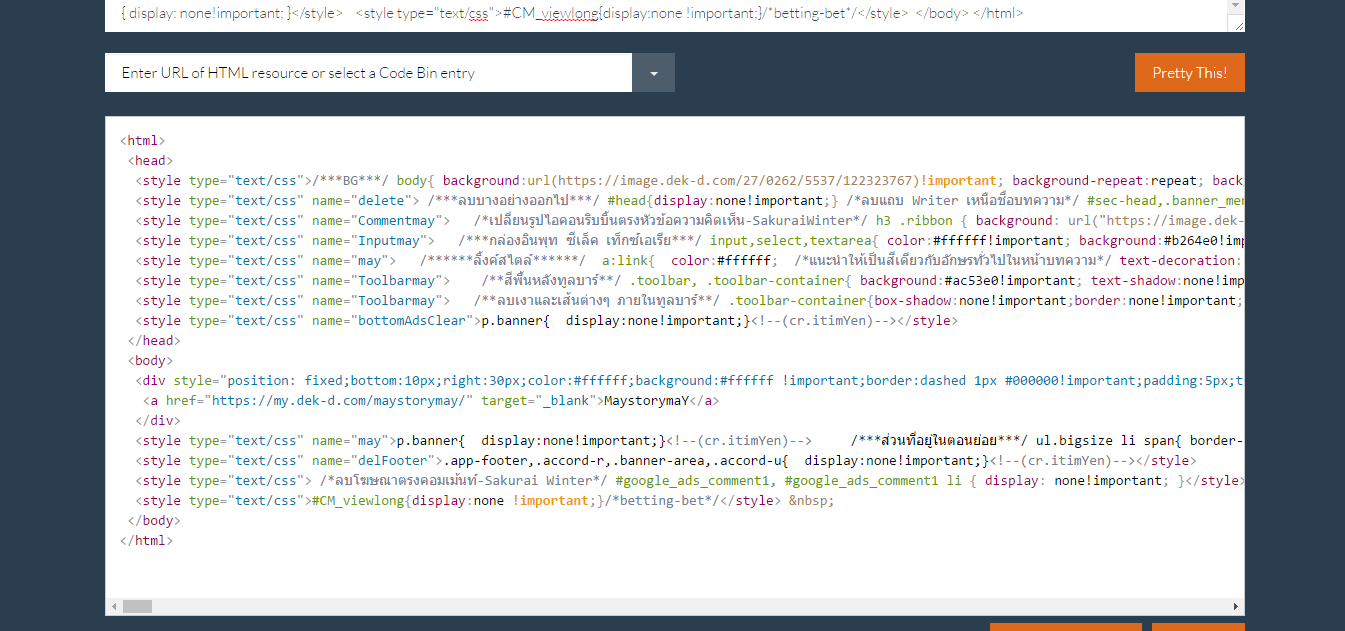The width and height of the screenshot is (1345, 631).
Task: Click the opening <body> tag
Action: [x=150, y=361]
